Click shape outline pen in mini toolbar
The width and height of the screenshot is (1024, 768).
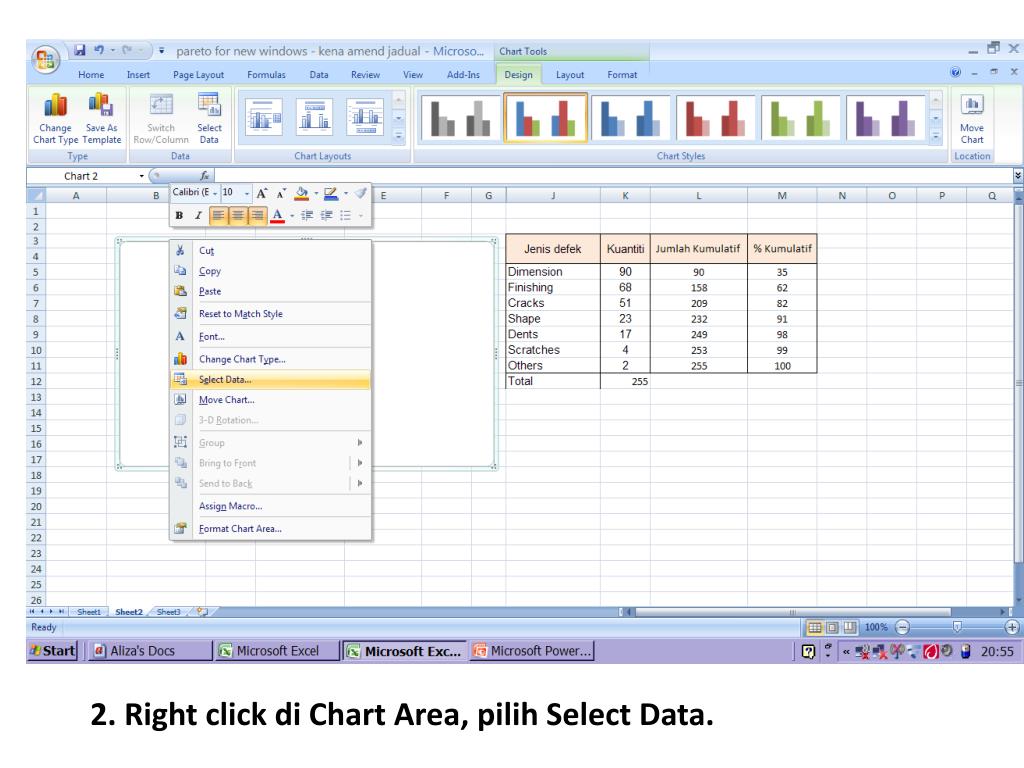point(330,193)
